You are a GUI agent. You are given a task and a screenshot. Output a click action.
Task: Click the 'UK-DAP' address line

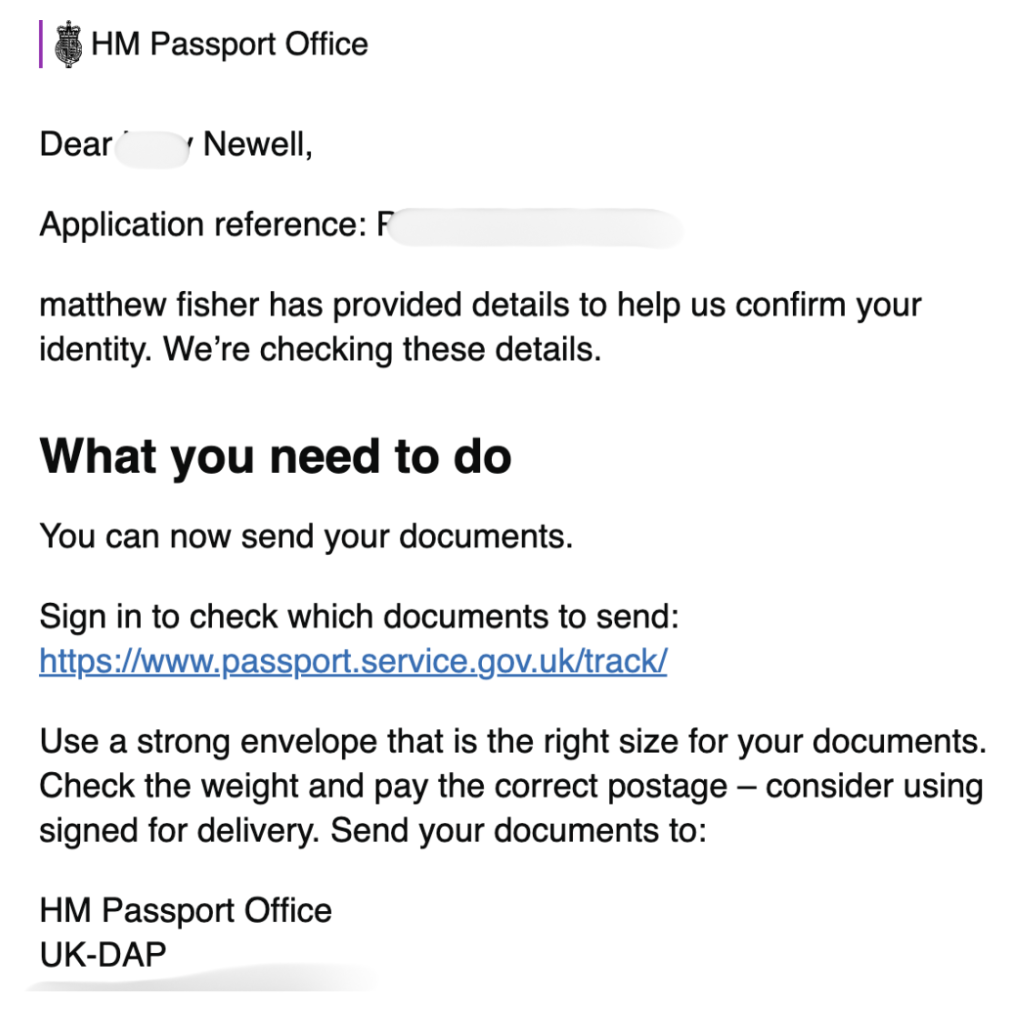tap(103, 954)
